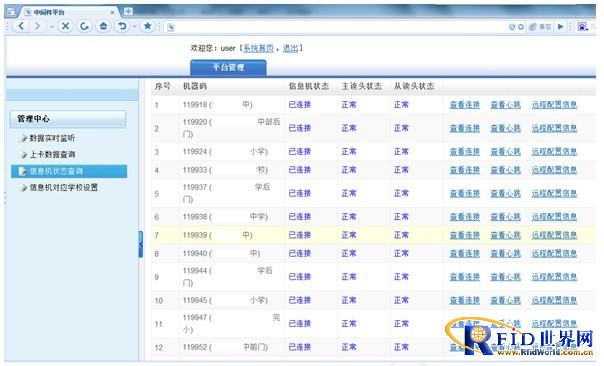Collapse the sidebar using the blue handle

pos(141,244)
